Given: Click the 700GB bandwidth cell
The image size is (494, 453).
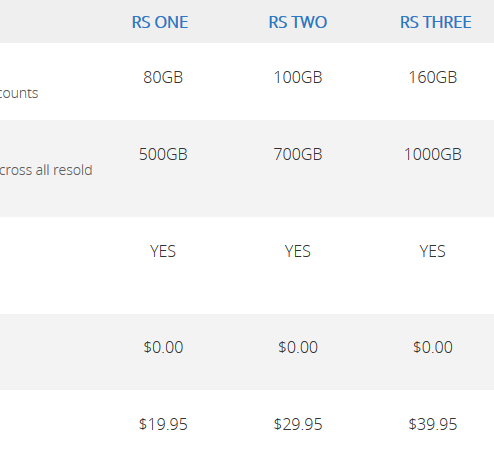Looking at the screenshot, I should click(298, 154).
